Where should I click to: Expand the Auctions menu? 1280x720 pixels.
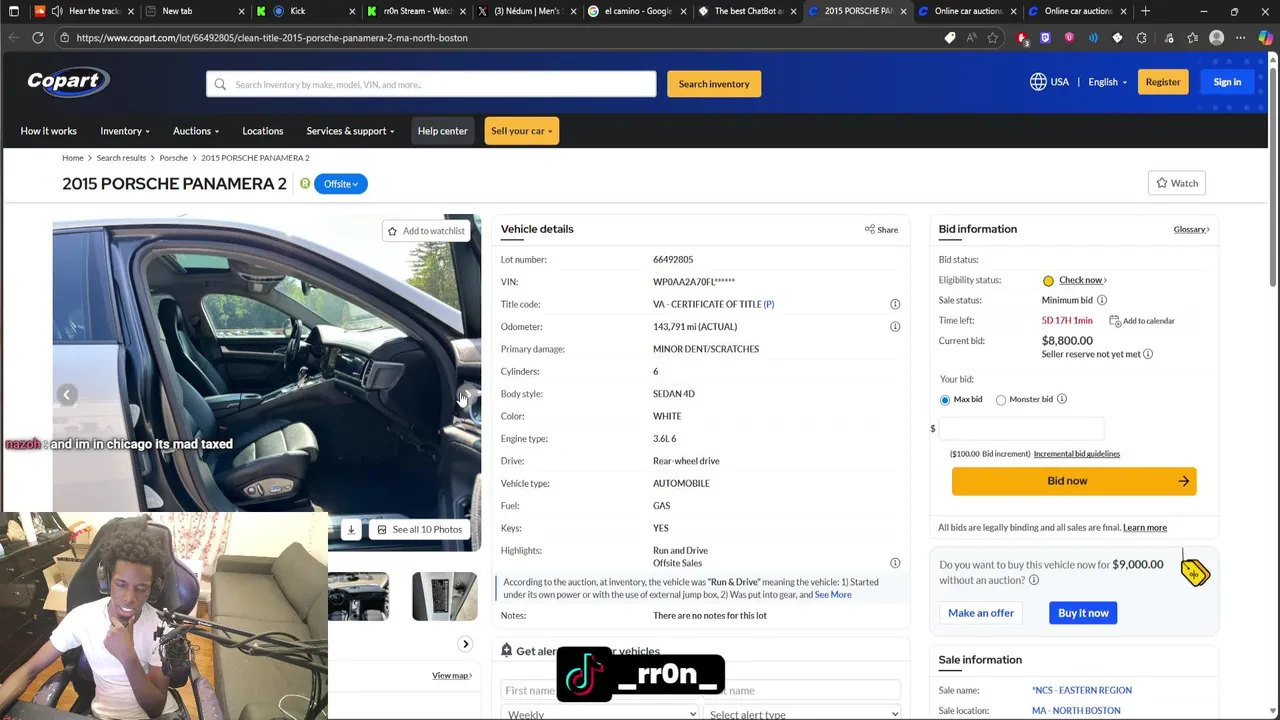(x=196, y=131)
